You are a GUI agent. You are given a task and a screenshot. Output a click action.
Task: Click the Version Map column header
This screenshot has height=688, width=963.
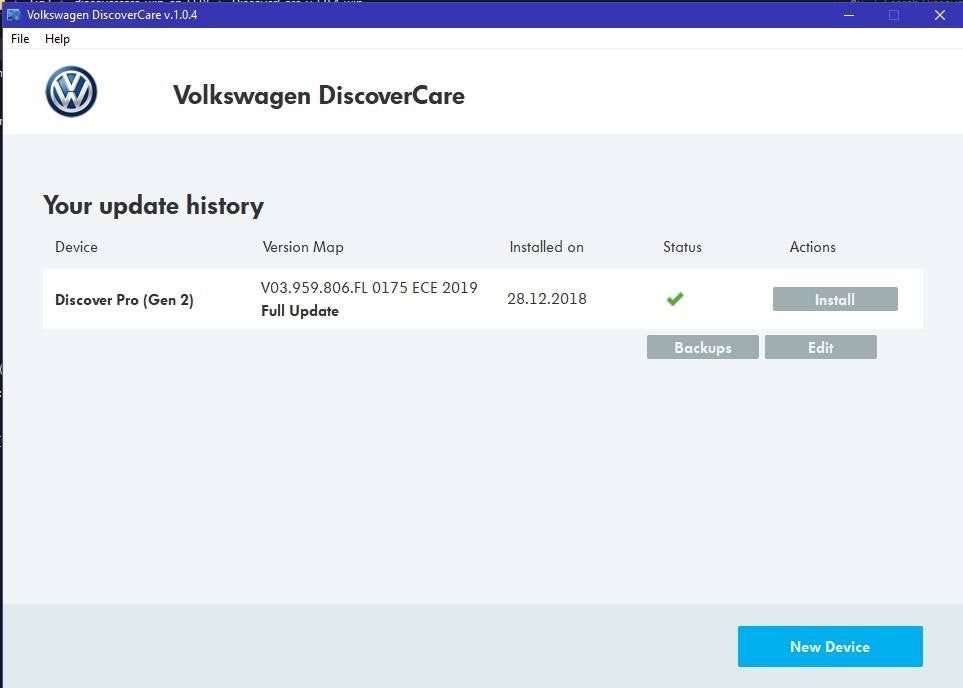click(302, 247)
